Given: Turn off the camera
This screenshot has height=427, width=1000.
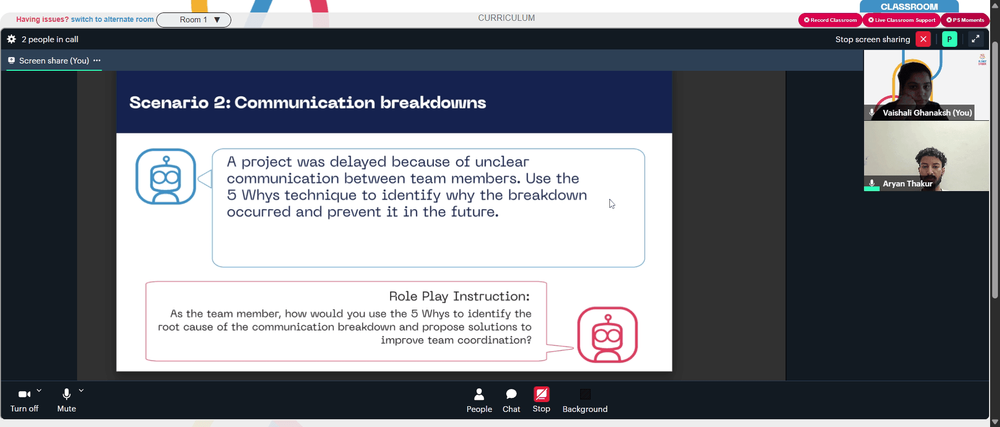Looking at the screenshot, I should click(24, 401).
